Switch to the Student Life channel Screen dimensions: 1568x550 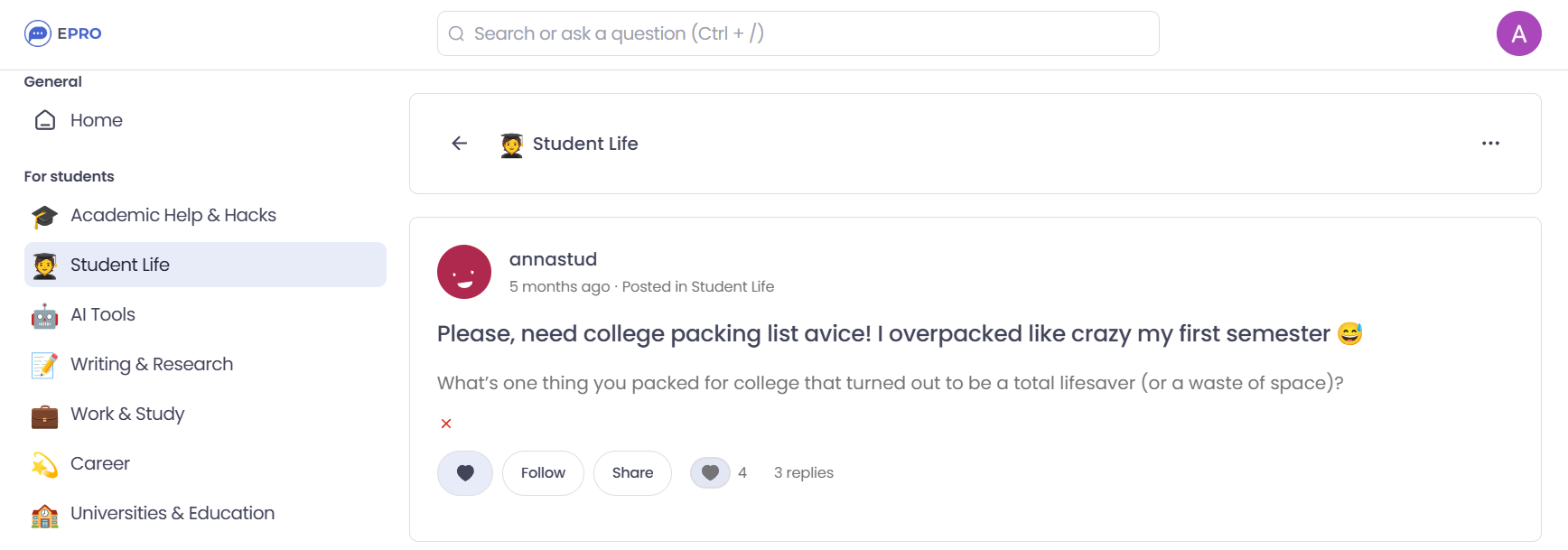[x=119, y=265]
